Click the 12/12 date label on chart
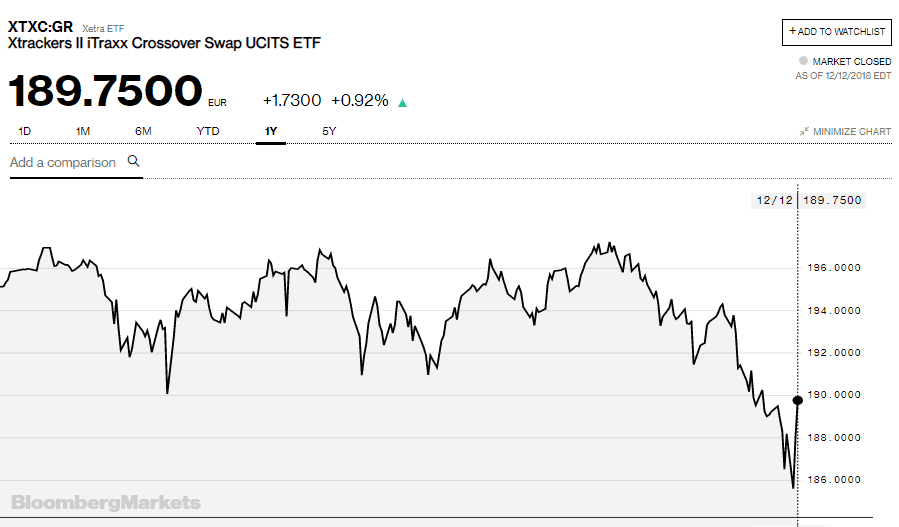Screen dimensions: 899x527 click(x=774, y=200)
